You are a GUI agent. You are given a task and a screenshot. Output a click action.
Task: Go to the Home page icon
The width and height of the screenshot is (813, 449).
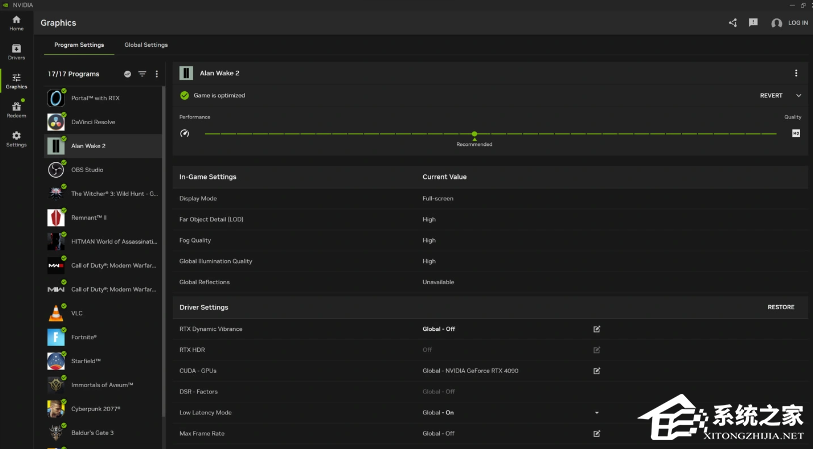click(16, 22)
